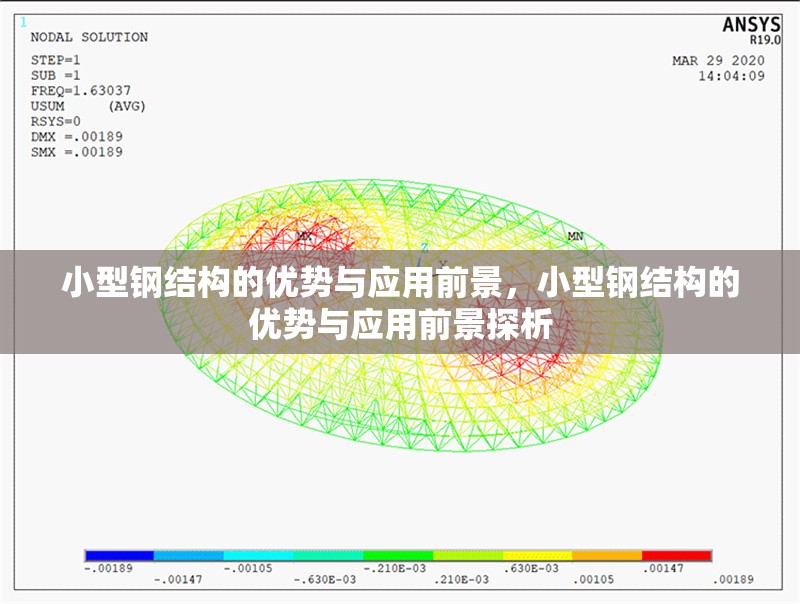Image resolution: width=800 pixels, height=604 pixels.
Task: Click the MAR 29 2020 date stamp
Action: 718,61
